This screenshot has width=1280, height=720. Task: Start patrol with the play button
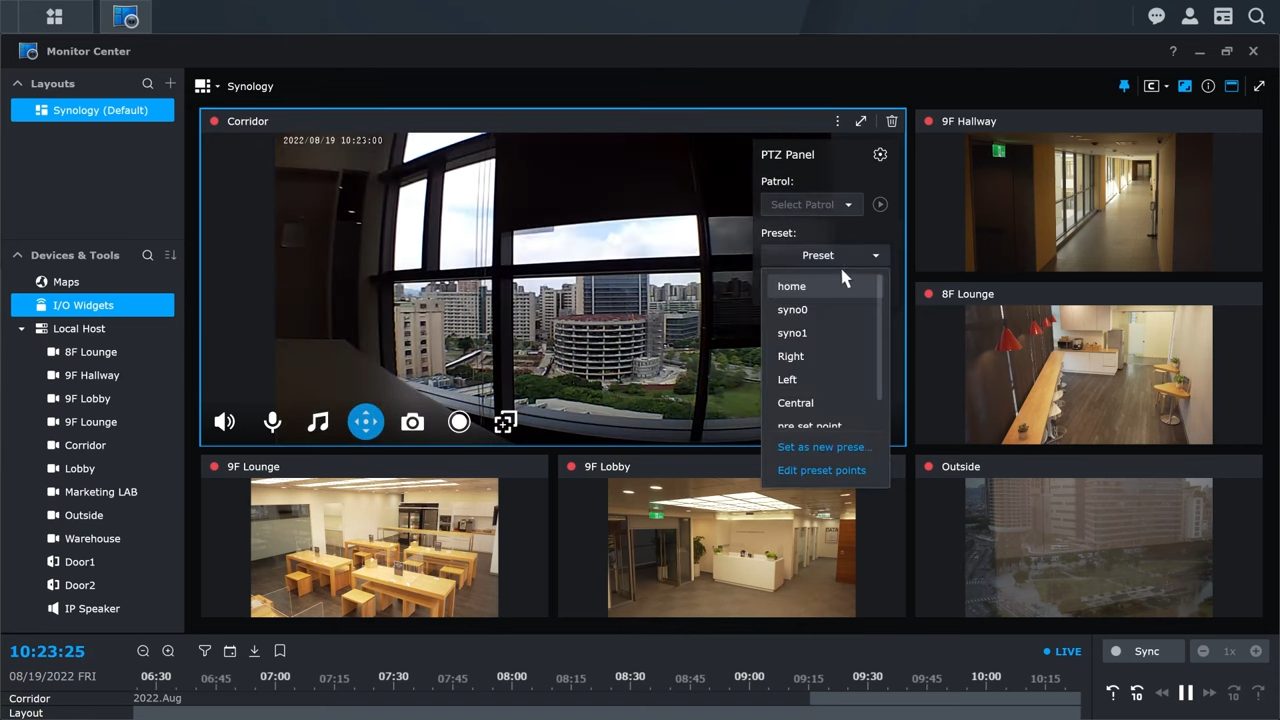pyautogui.click(x=880, y=204)
